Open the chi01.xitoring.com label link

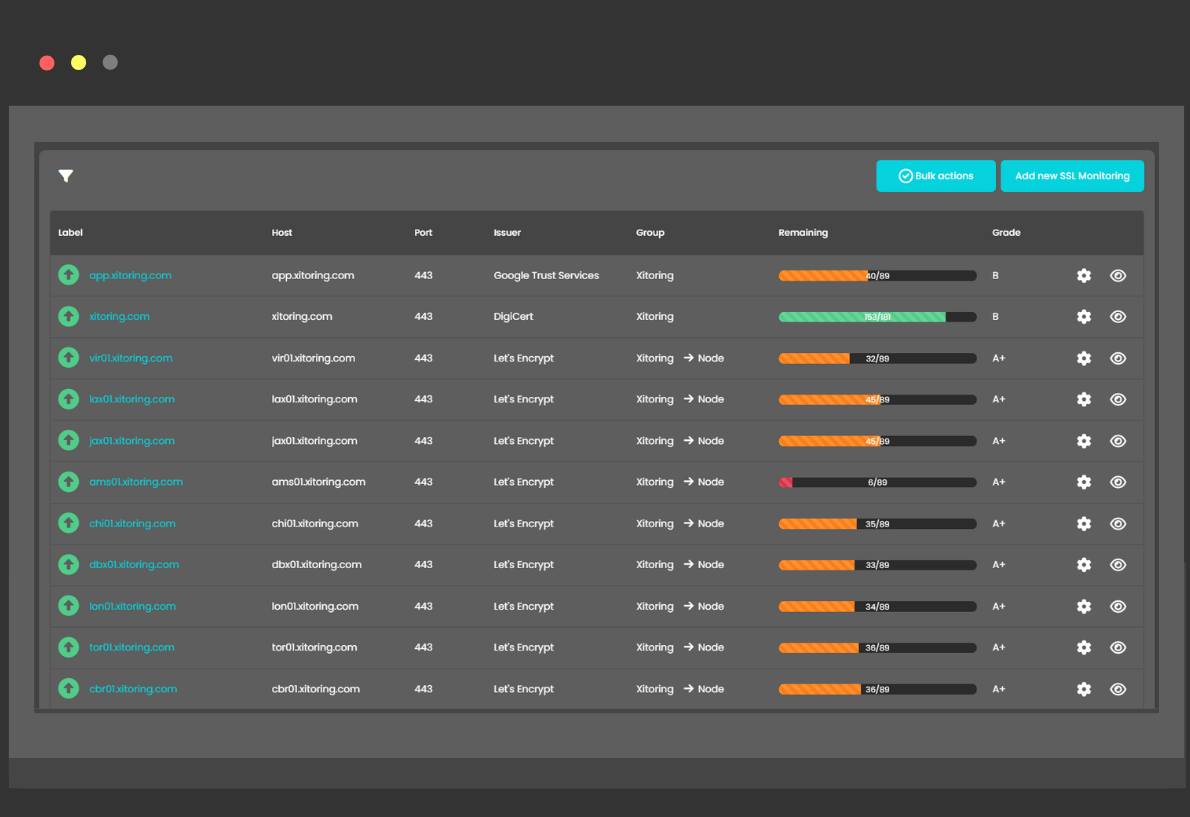pos(132,523)
